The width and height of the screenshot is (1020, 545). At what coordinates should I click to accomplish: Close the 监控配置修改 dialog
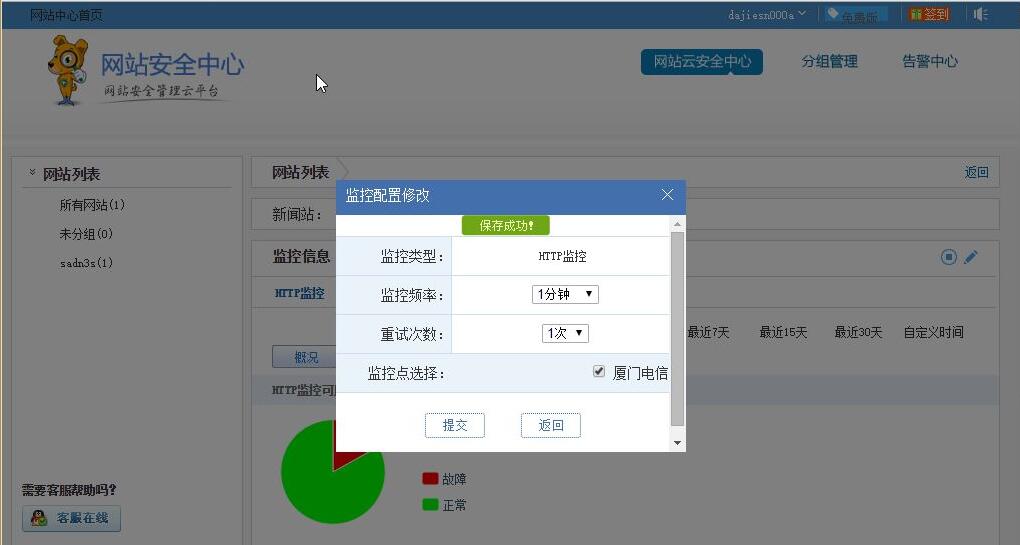(x=667, y=194)
